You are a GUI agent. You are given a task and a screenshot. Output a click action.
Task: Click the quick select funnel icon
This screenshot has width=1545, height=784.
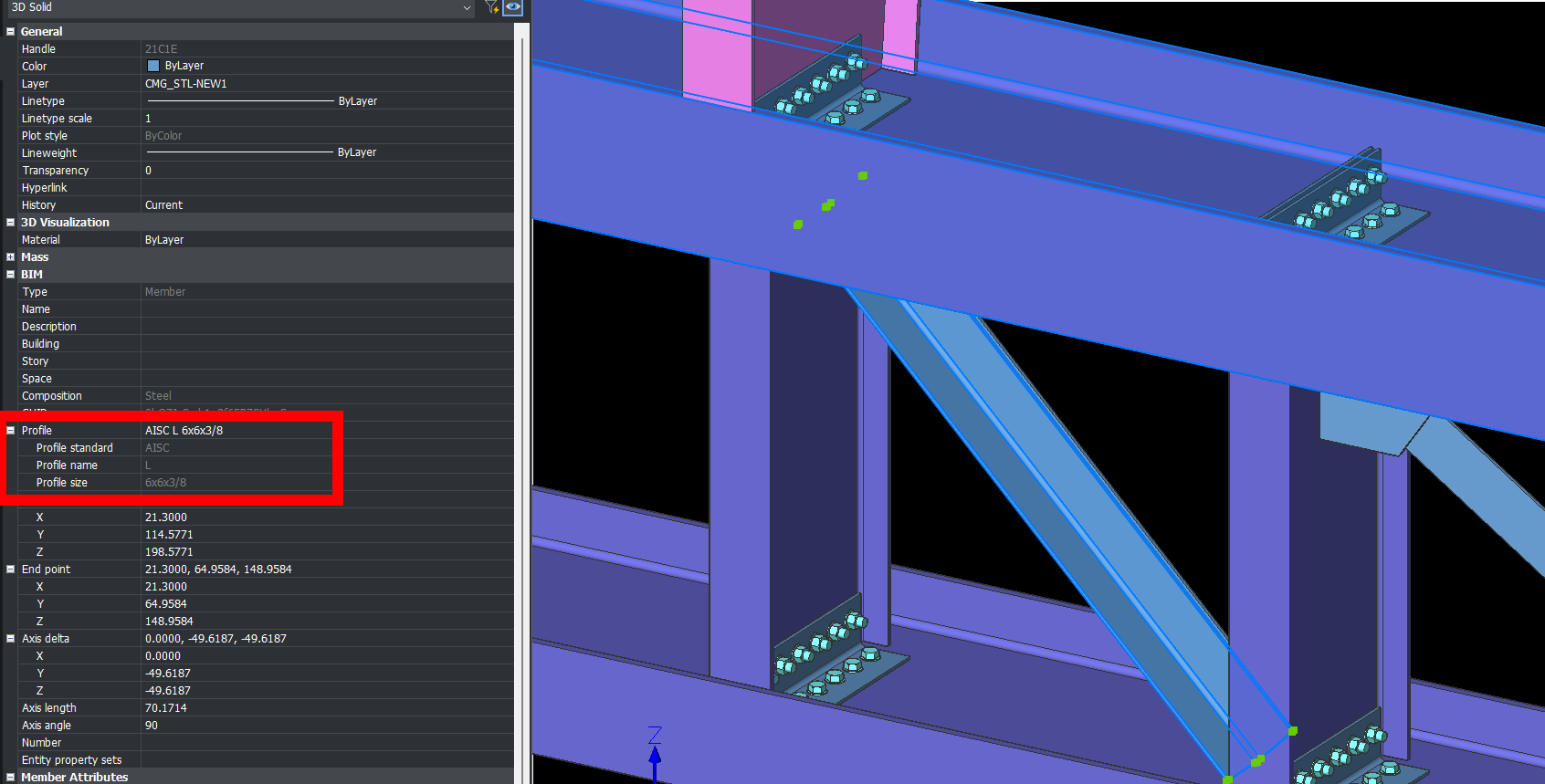tap(491, 7)
